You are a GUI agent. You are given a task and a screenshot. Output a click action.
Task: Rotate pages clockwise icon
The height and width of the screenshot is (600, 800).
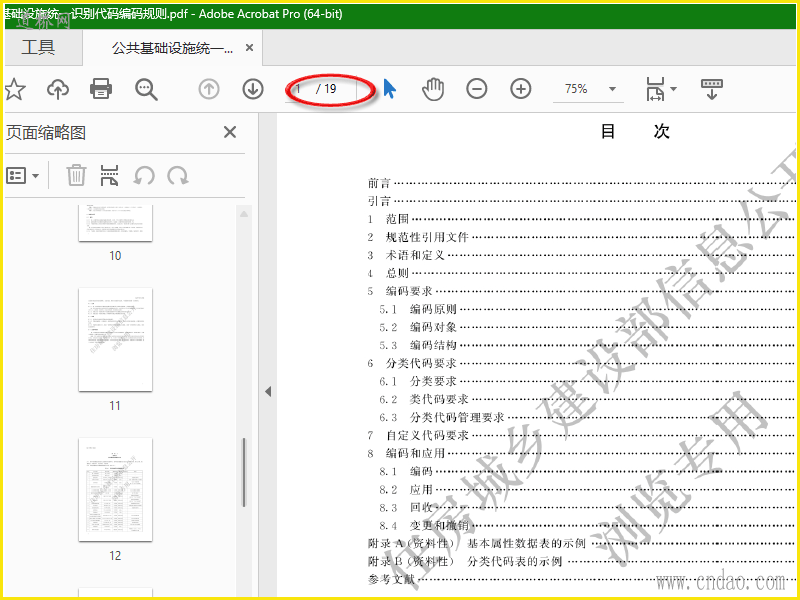(x=178, y=176)
